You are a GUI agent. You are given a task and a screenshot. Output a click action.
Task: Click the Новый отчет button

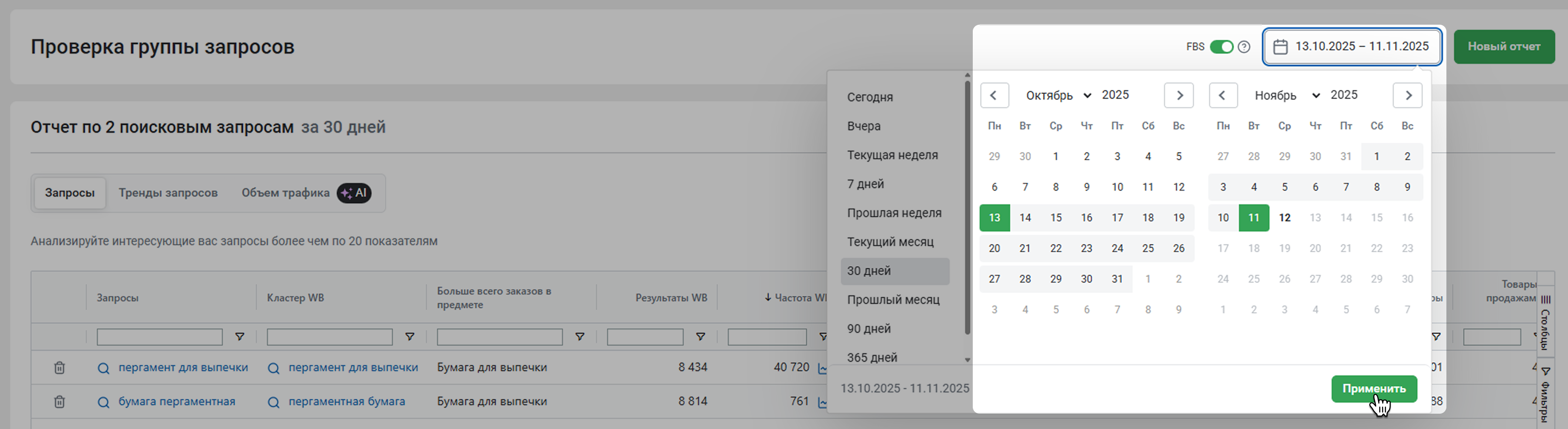point(1503,46)
